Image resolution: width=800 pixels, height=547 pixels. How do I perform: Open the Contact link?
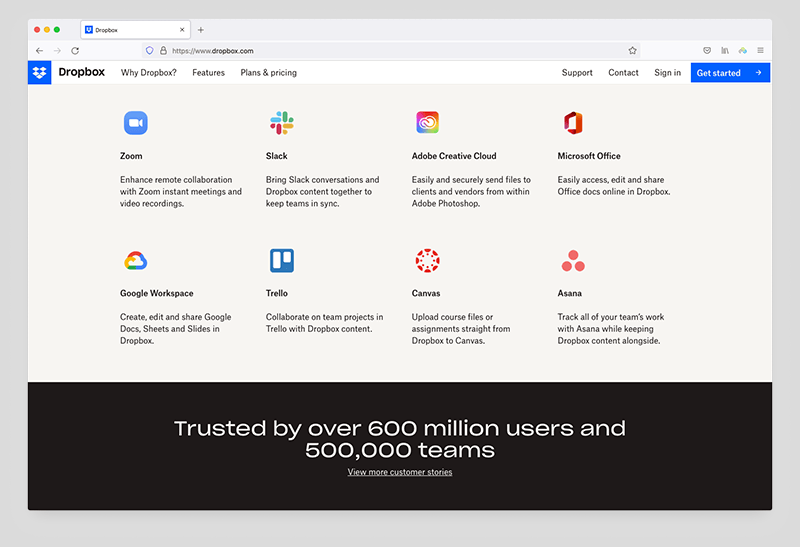[623, 72]
